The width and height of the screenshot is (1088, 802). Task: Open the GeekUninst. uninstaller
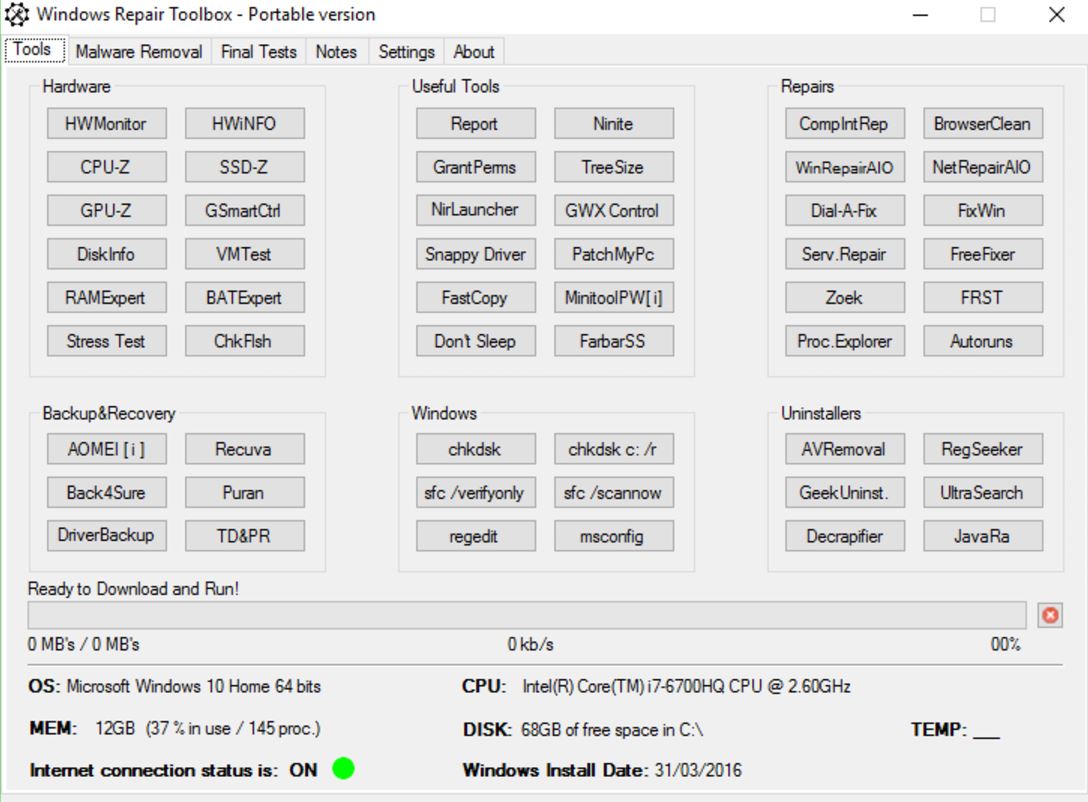tap(844, 493)
